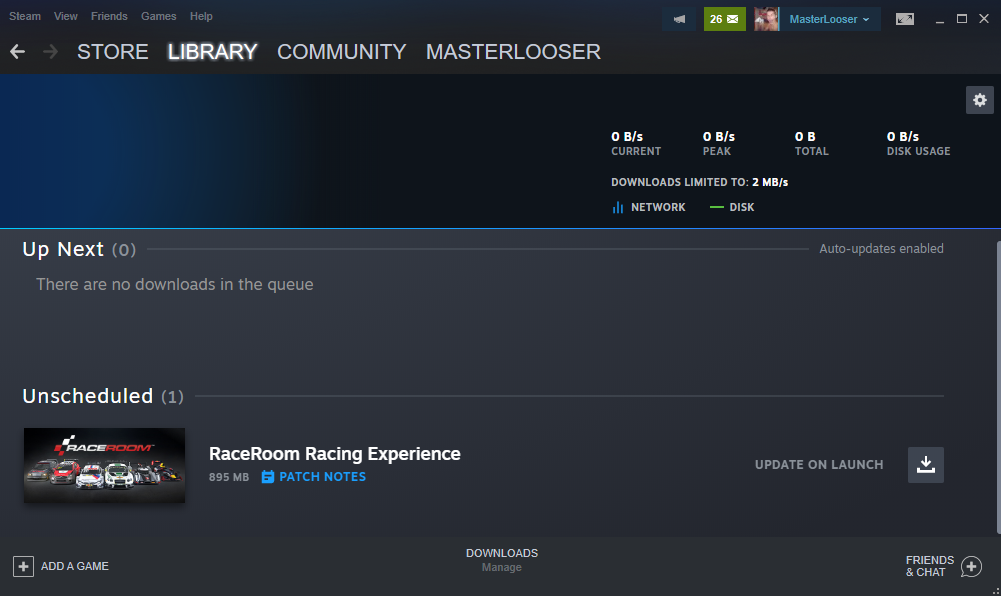Switch to Big Picture mode
Image resolution: width=1001 pixels, height=596 pixels.
tap(905, 19)
